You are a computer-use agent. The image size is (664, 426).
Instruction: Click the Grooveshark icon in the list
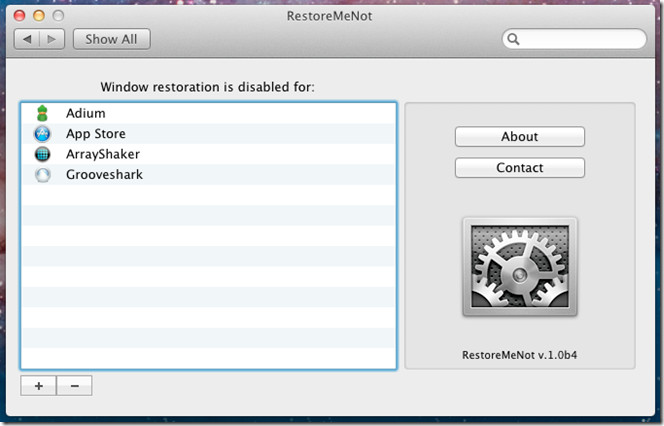pyautogui.click(x=42, y=174)
